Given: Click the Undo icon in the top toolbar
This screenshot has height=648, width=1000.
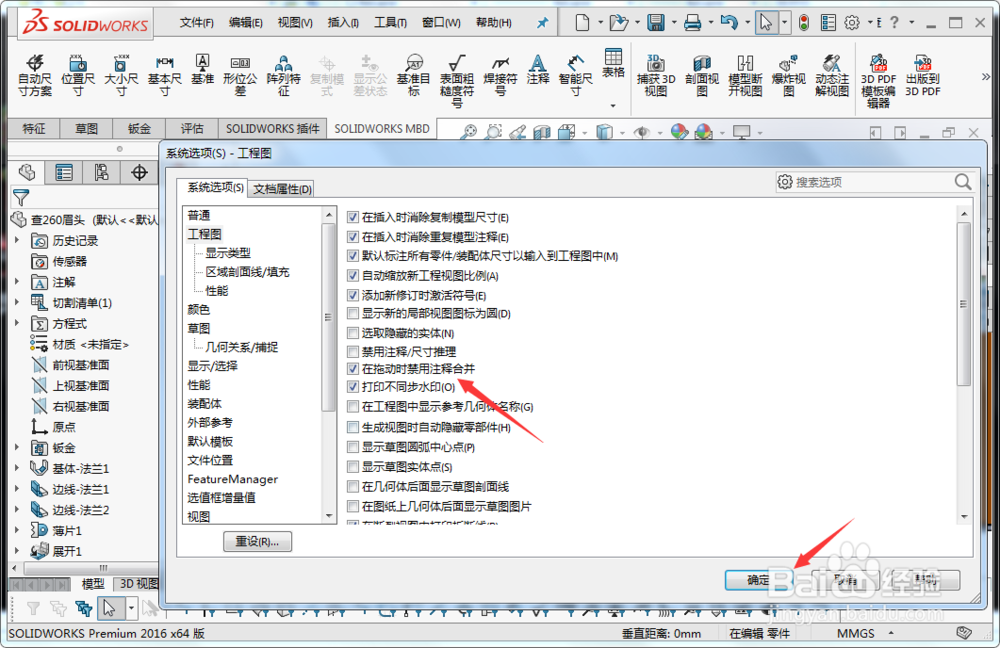Looking at the screenshot, I should pos(728,23).
